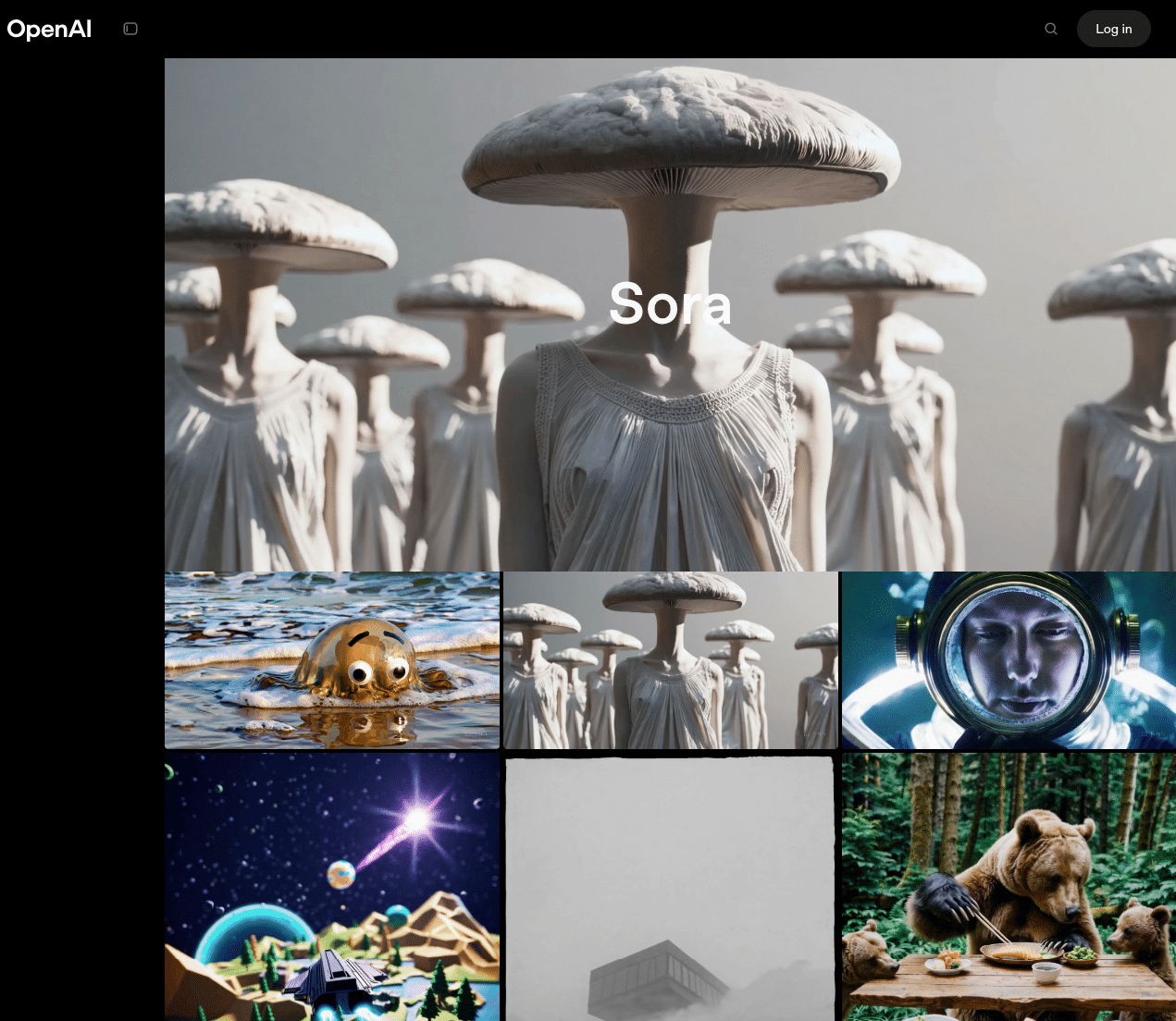The width and height of the screenshot is (1176, 1021).
Task: Select the mushroom figures thumbnail below the hero
Action: coord(670,660)
